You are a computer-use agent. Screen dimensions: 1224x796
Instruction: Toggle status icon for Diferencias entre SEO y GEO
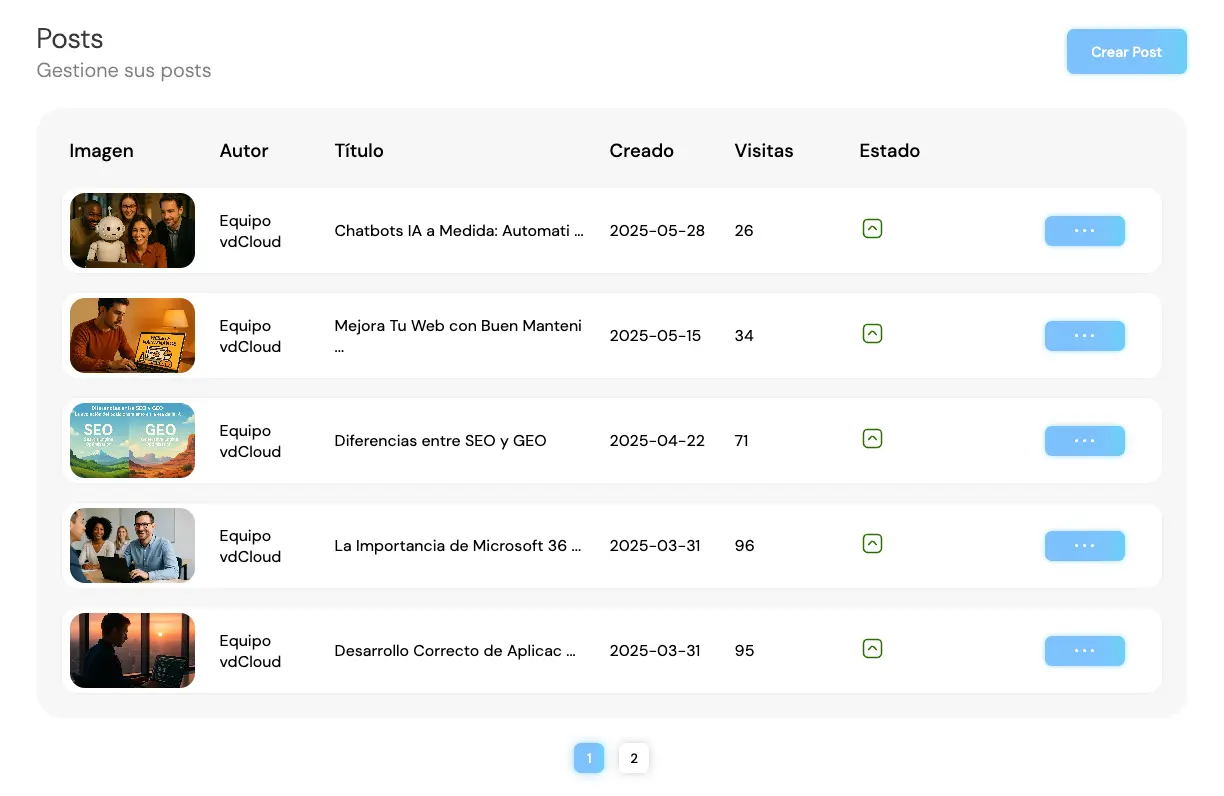pos(872,439)
